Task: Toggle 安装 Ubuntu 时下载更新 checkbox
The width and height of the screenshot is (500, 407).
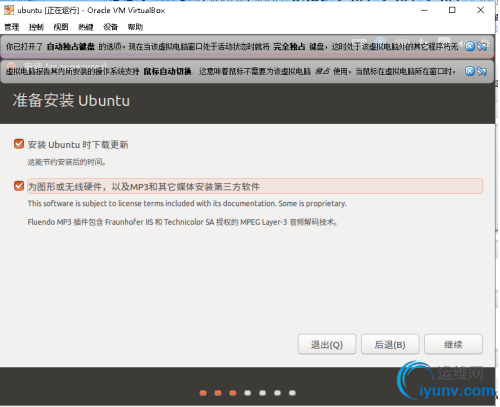Action: coord(19,144)
